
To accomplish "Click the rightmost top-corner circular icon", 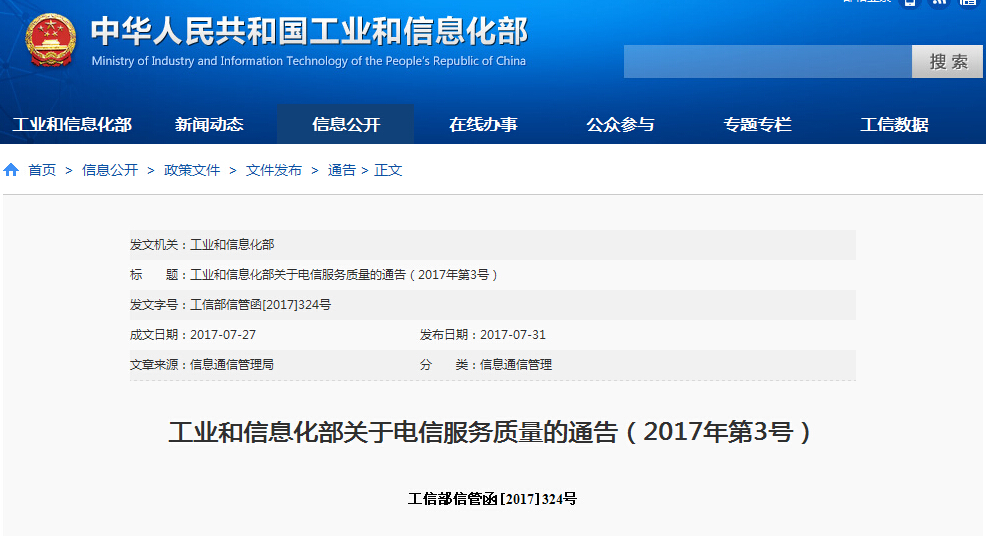I will pos(968,3).
